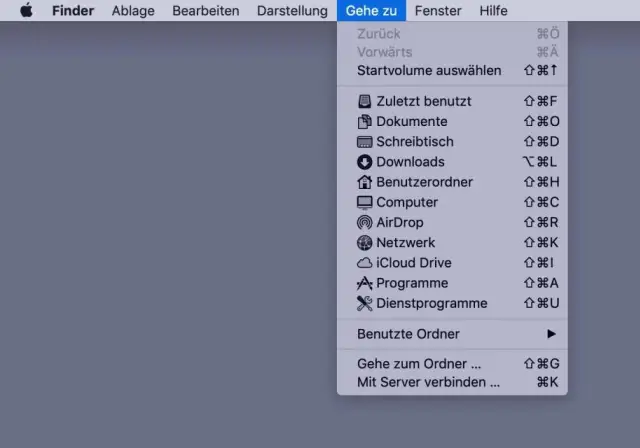Screen dimensions: 640x448
Task: Click the Schreibtisch desktop icon
Action: pos(365,142)
